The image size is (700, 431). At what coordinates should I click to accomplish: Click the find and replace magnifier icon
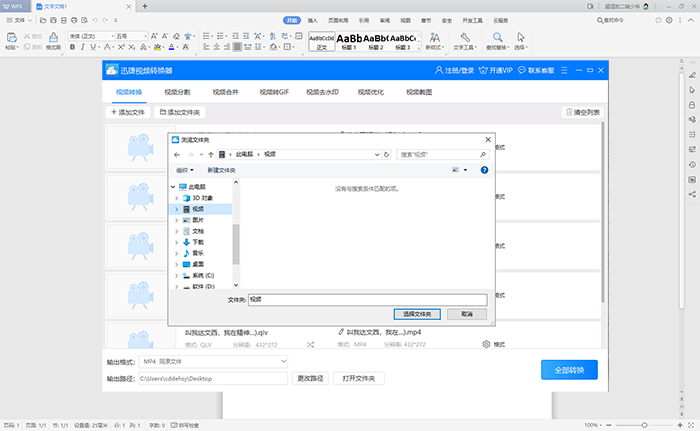click(497, 37)
